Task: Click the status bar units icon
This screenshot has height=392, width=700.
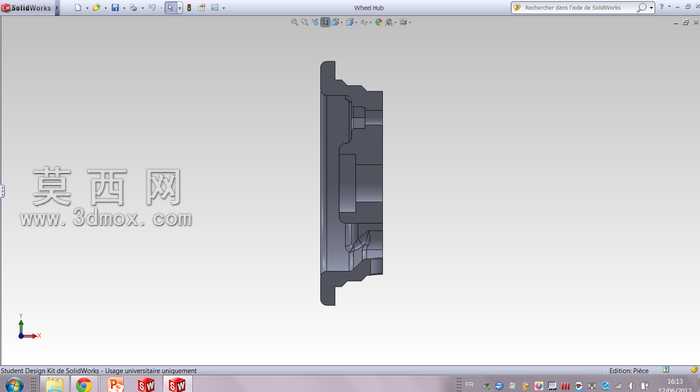Action: coord(666,370)
